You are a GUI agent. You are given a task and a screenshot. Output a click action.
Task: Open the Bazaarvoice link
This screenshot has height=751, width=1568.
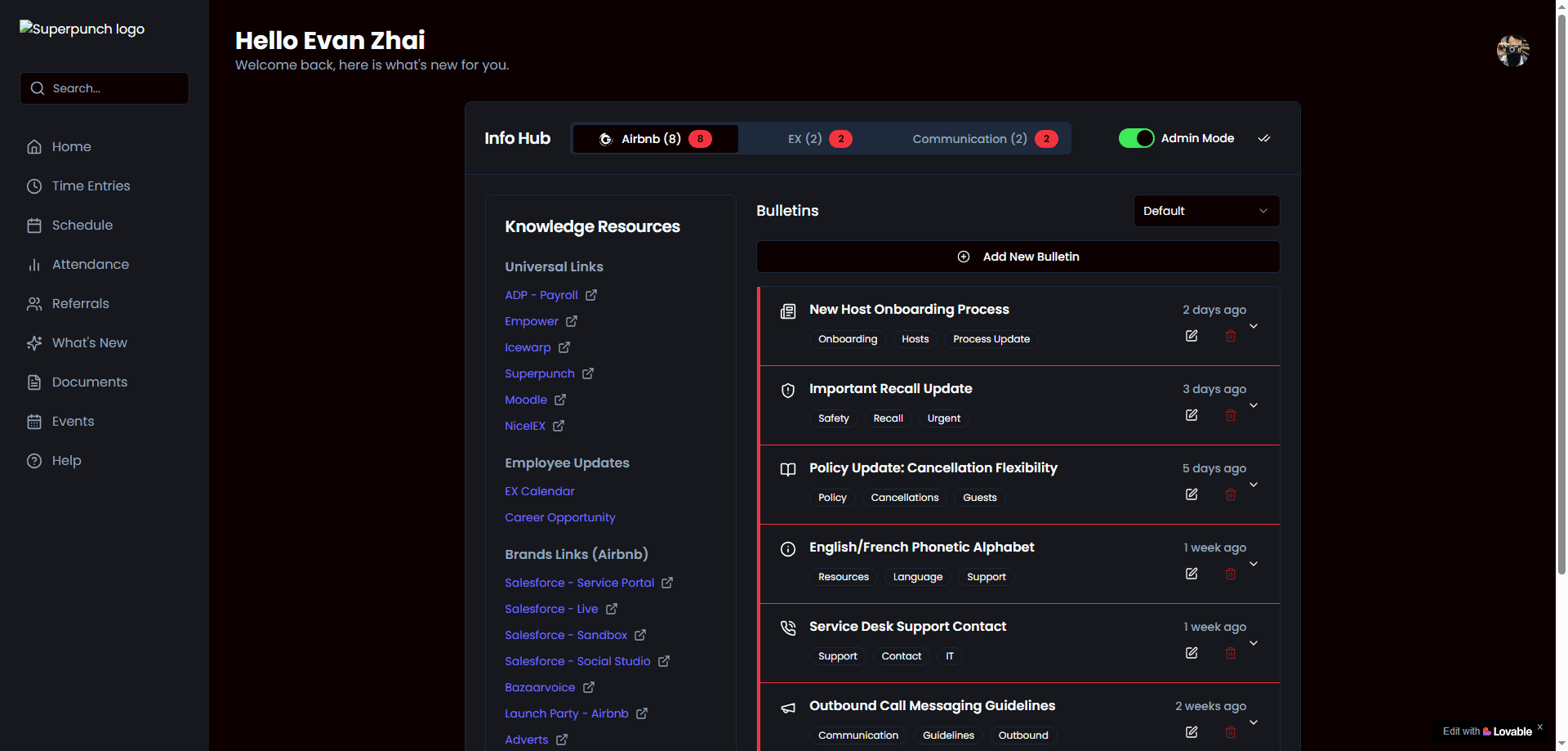540,687
